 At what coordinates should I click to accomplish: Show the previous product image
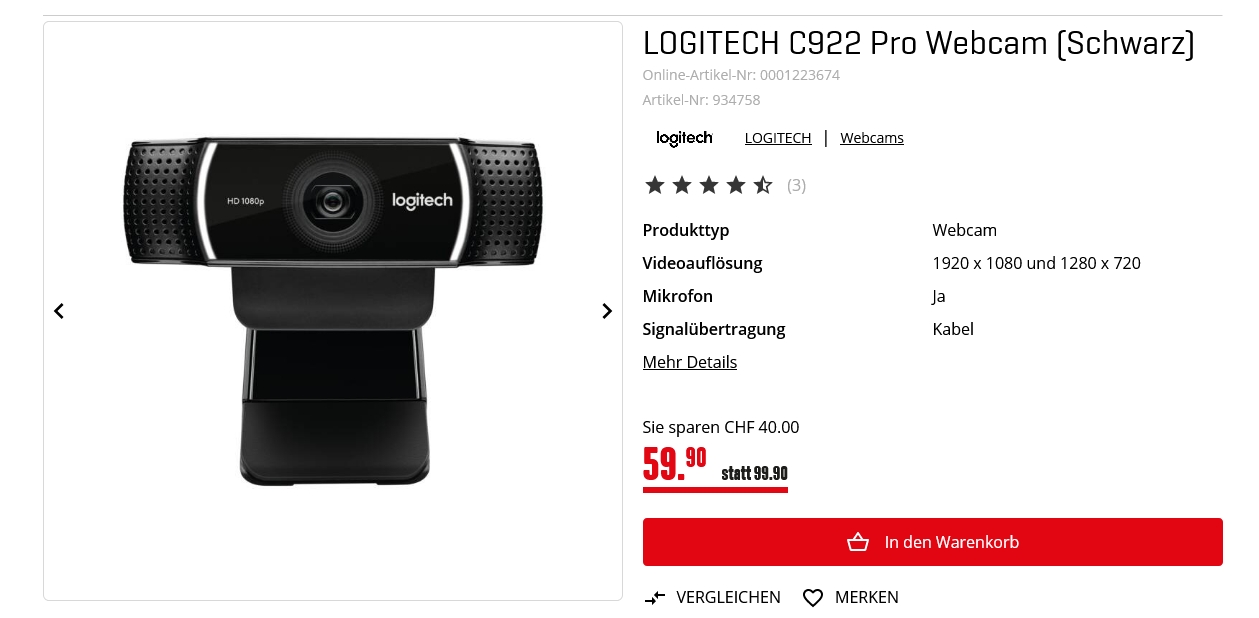(59, 311)
